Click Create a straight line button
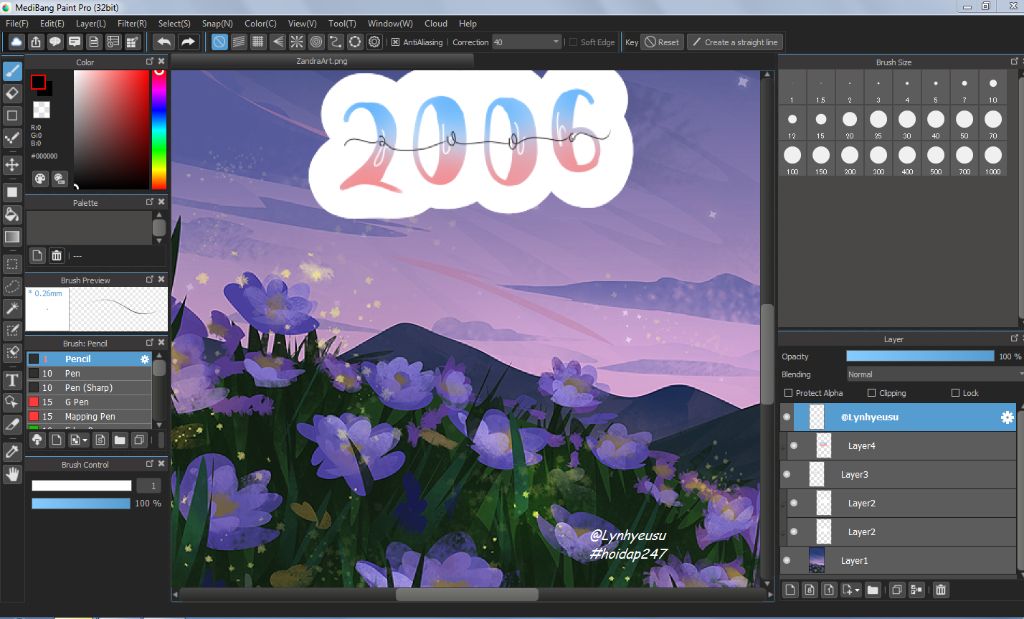 [735, 42]
